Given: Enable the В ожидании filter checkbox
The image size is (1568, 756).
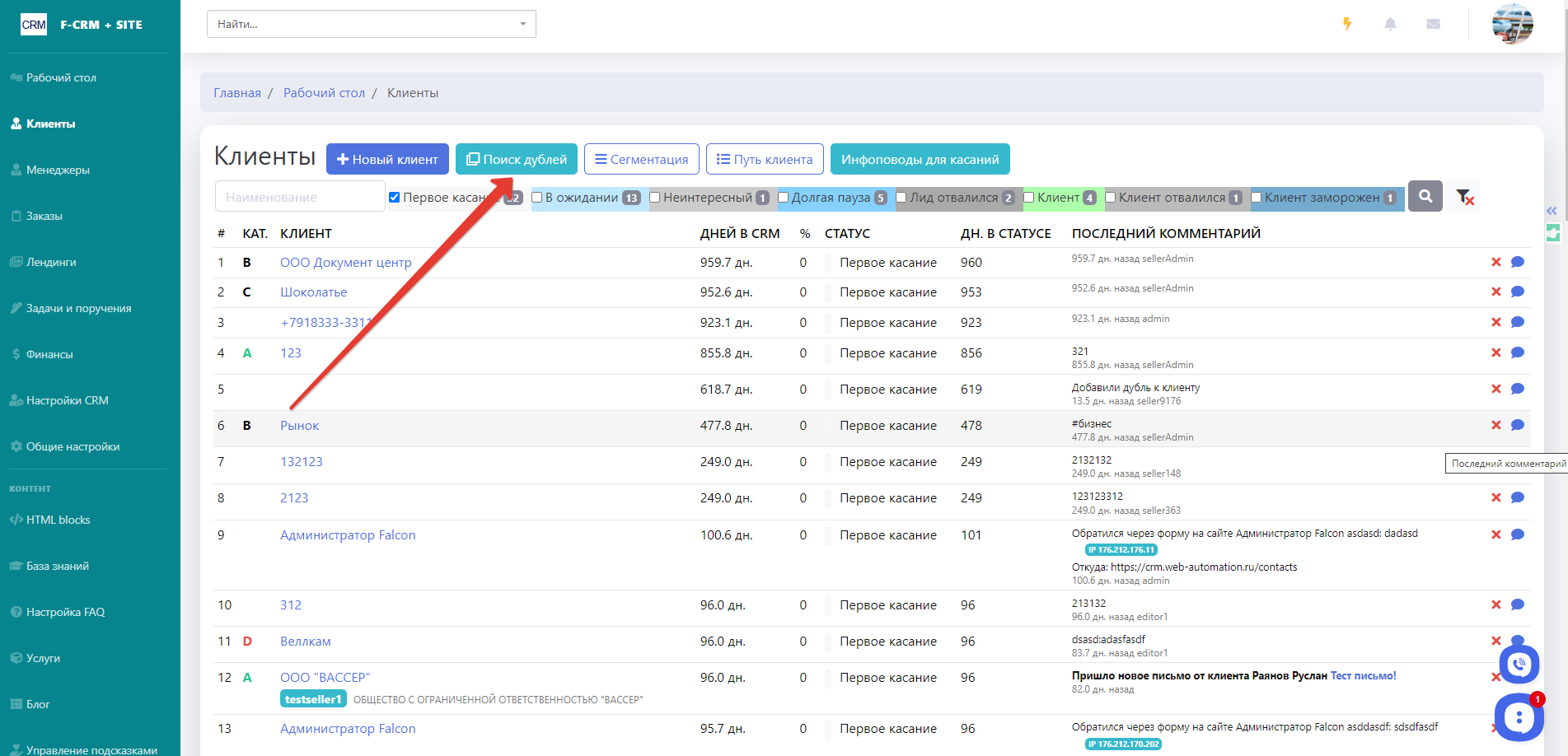Looking at the screenshot, I should [x=537, y=198].
